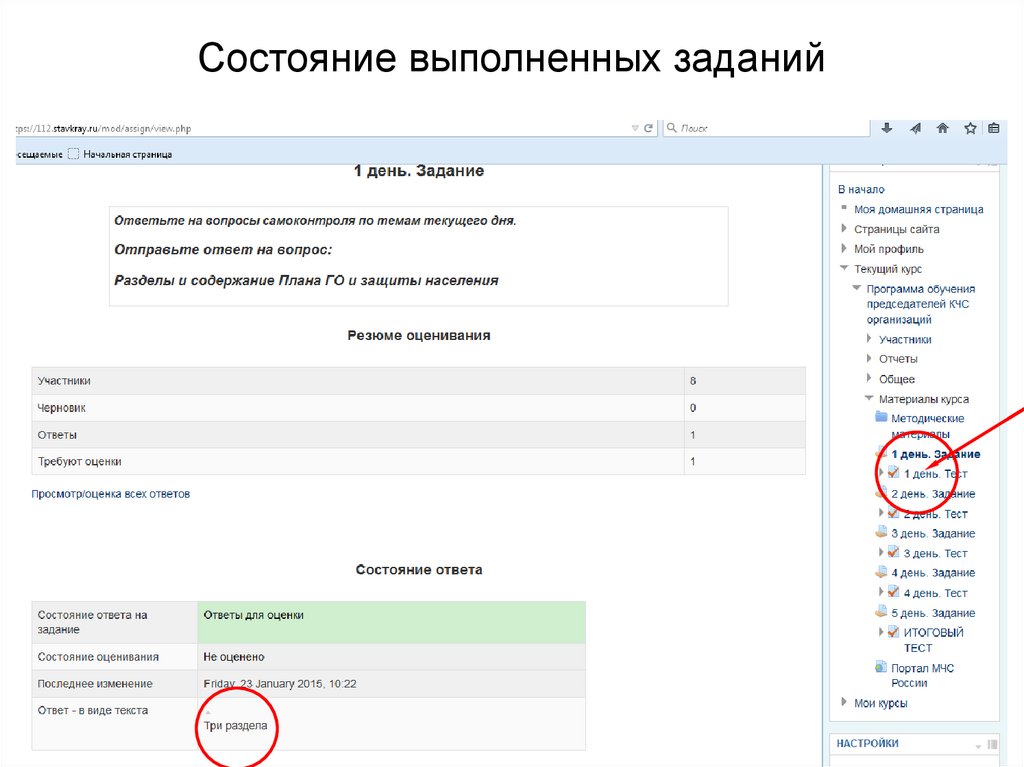Viewport: 1024px width, 767px height.
Task: Open the clipboard icon in the toolbar
Action: pyautogui.click(x=993, y=128)
